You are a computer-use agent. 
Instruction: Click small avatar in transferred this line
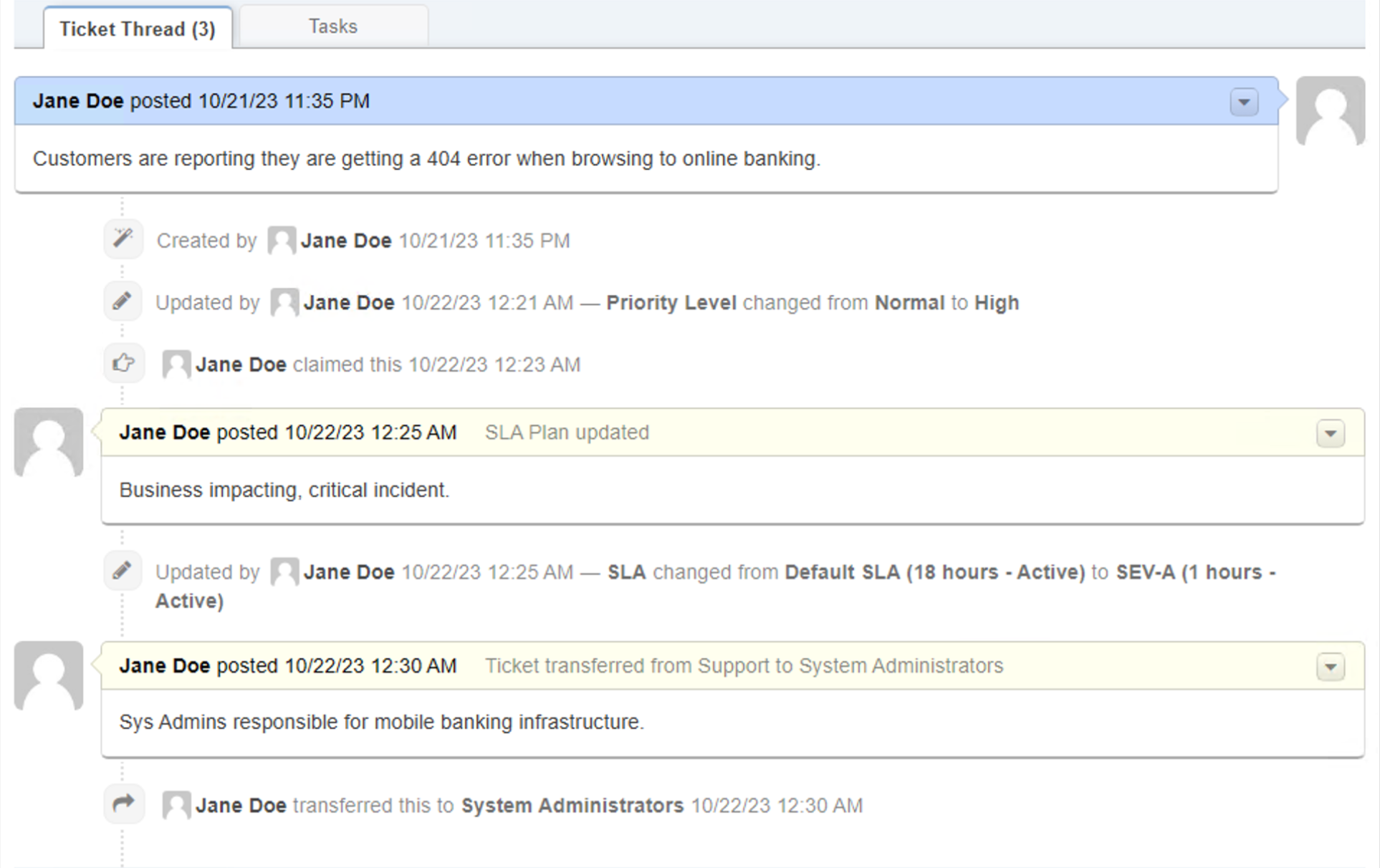tap(176, 806)
